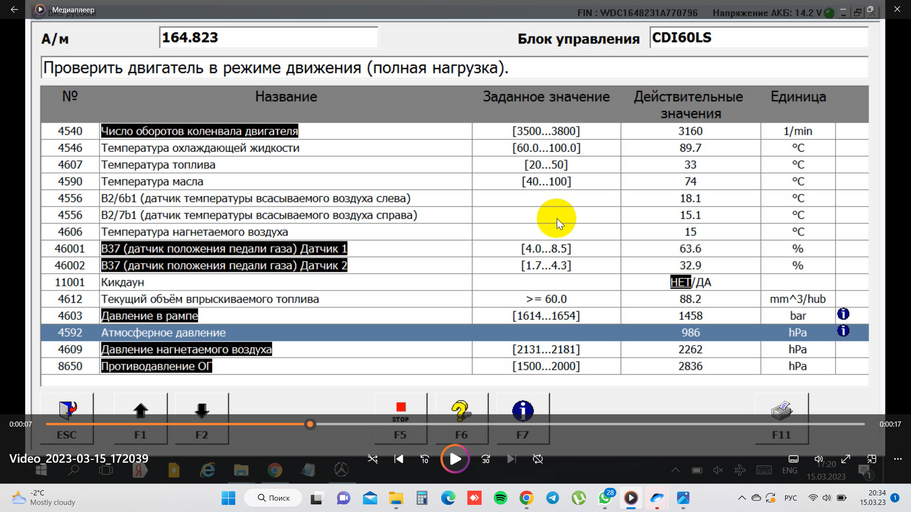Skip forward 30 seconds
Viewport: 911px width, 512px height.
tap(485, 459)
